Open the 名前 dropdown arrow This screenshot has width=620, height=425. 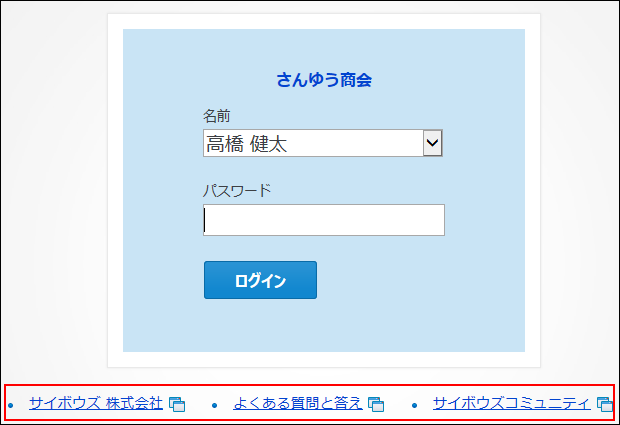(x=433, y=143)
